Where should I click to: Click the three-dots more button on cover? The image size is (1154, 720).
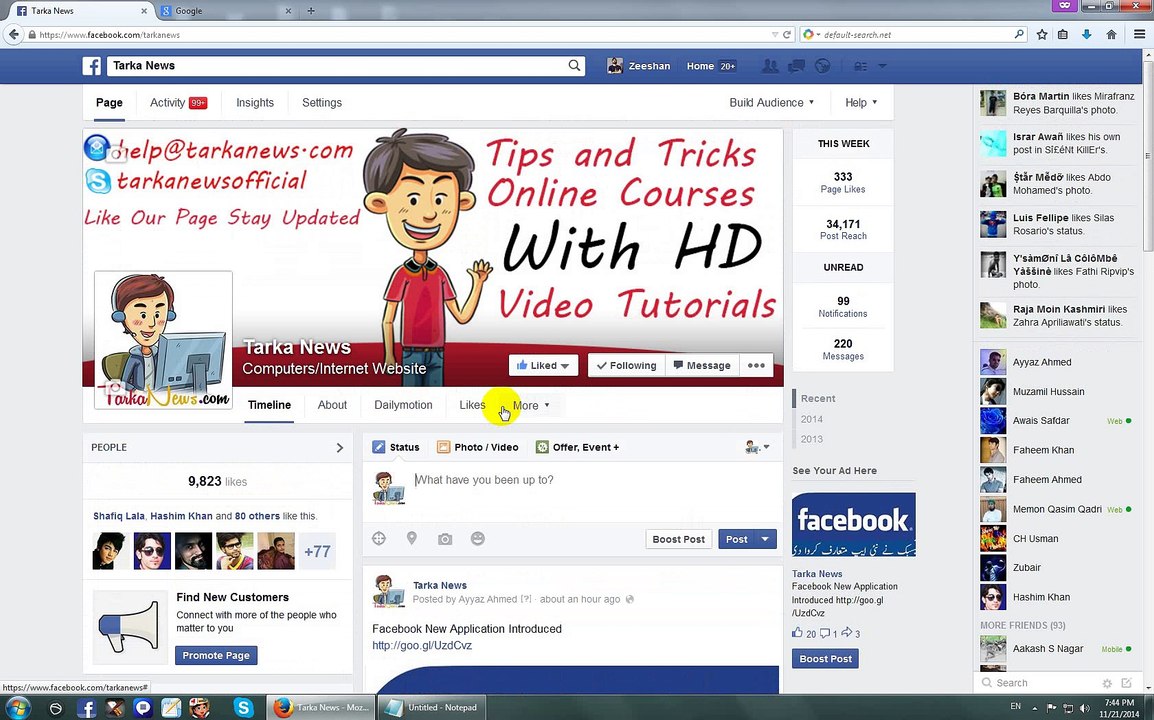point(756,365)
